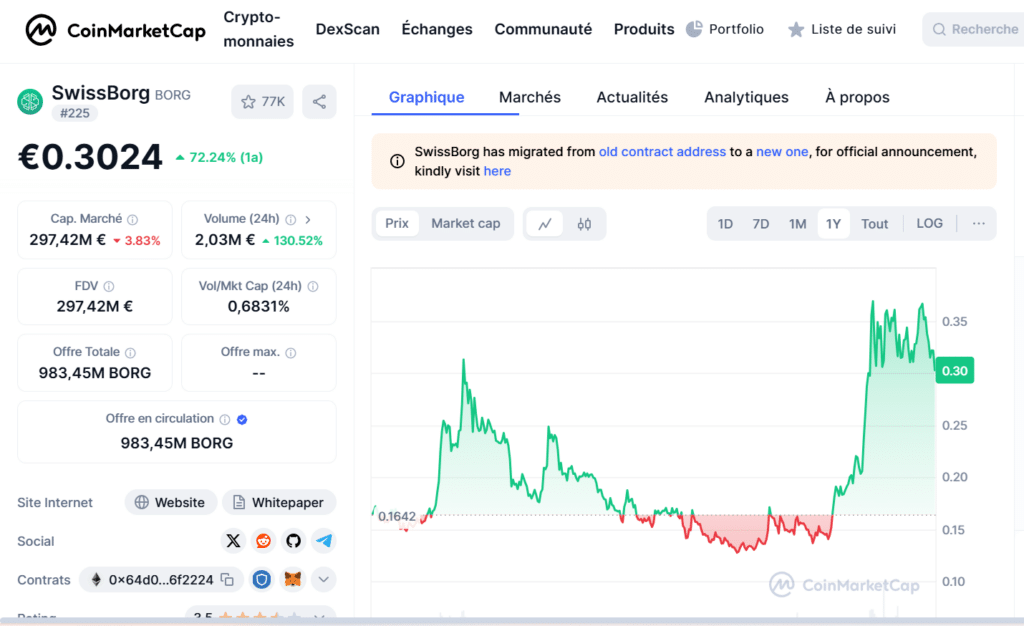Set chart range to 1D
Image resolution: width=1024 pixels, height=626 pixels.
(725, 224)
